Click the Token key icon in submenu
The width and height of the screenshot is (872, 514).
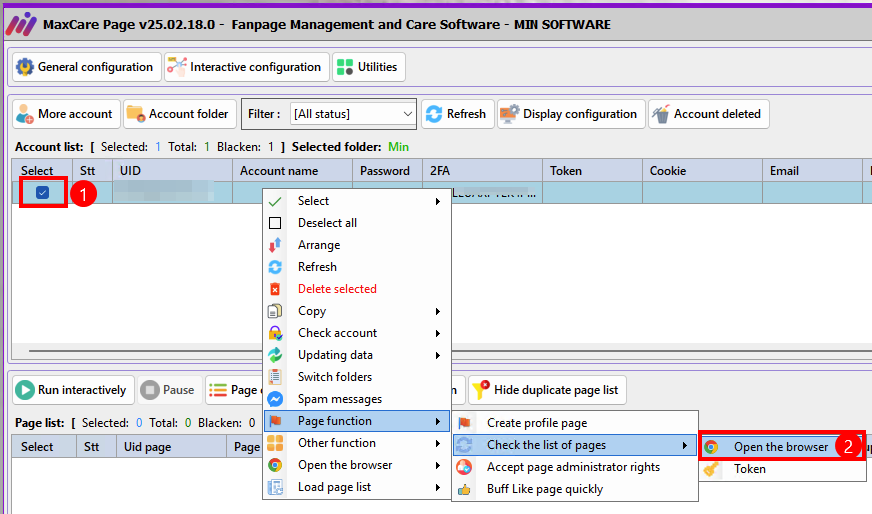(x=711, y=469)
